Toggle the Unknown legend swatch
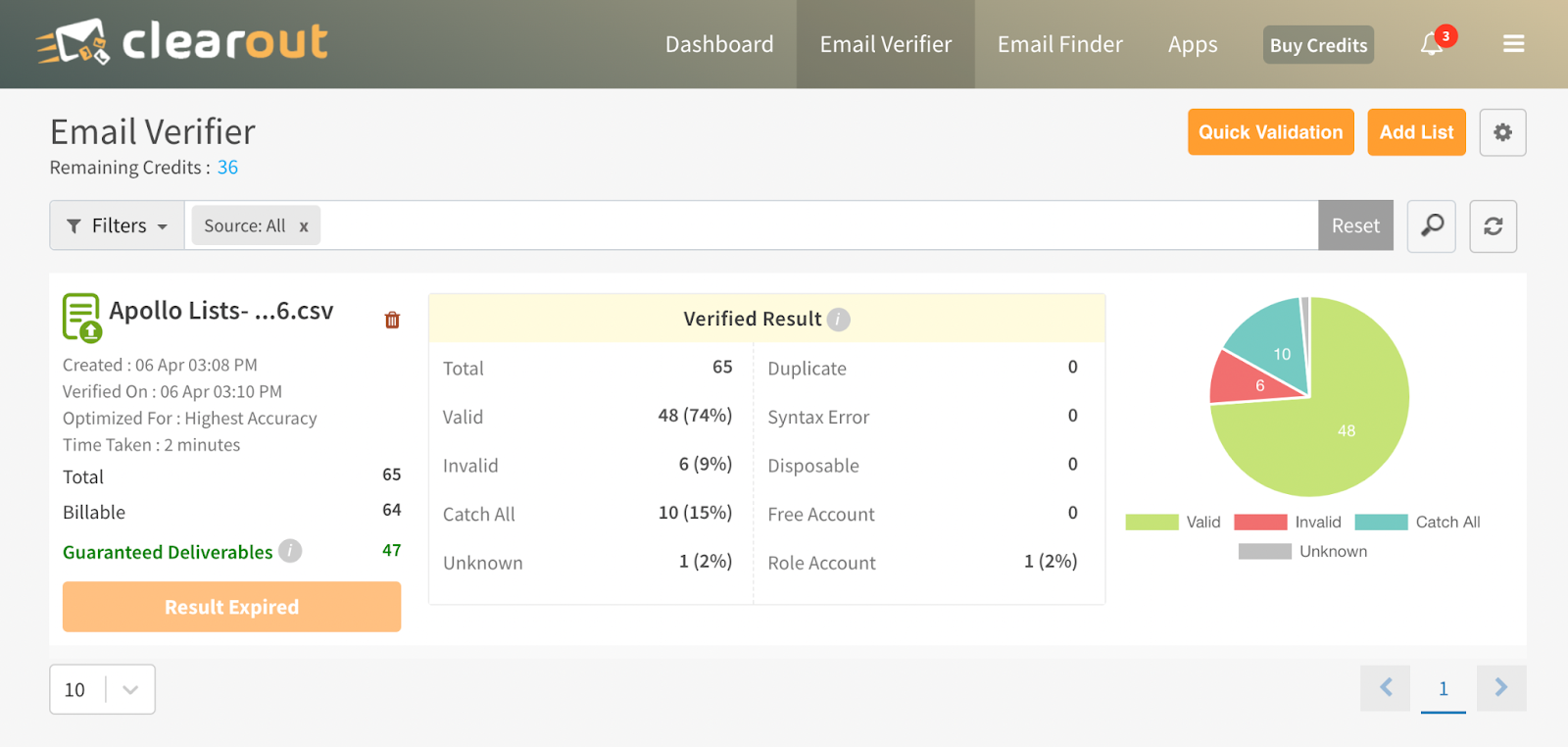The width and height of the screenshot is (1568, 747). click(x=1264, y=552)
